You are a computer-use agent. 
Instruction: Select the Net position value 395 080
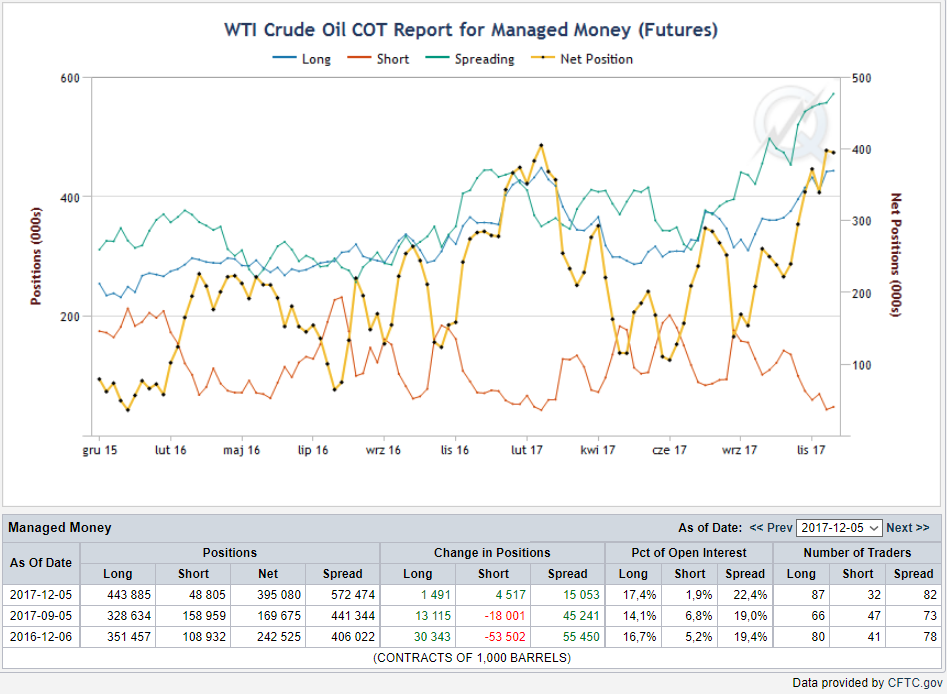(279, 595)
